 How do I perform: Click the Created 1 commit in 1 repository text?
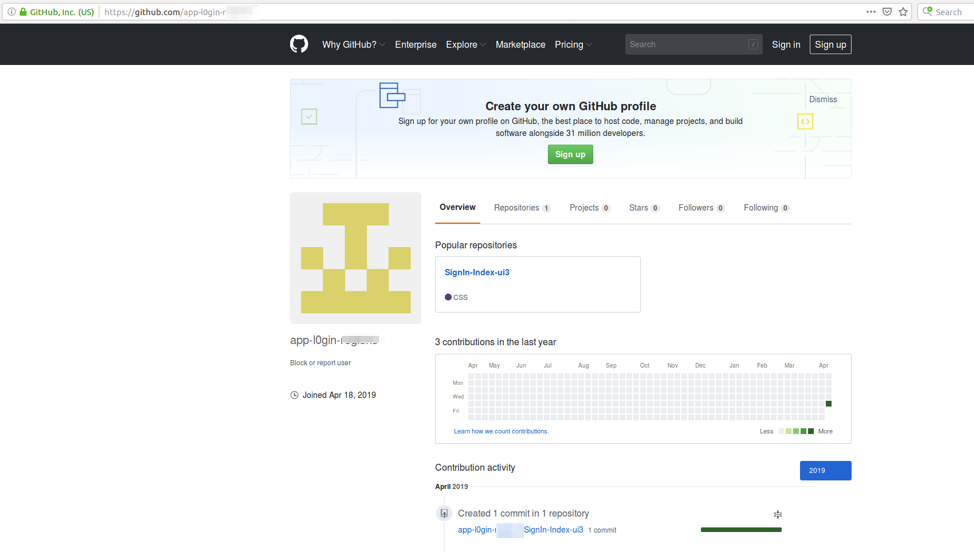(x=524, y=514)
